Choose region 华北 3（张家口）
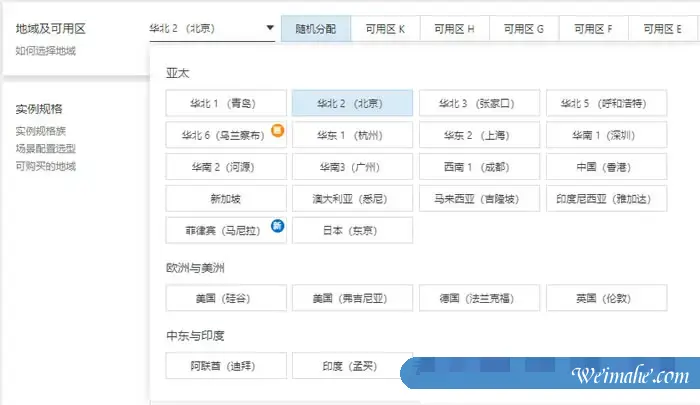Viewport: 700px width, 405px height. click(x=479, y=103)
